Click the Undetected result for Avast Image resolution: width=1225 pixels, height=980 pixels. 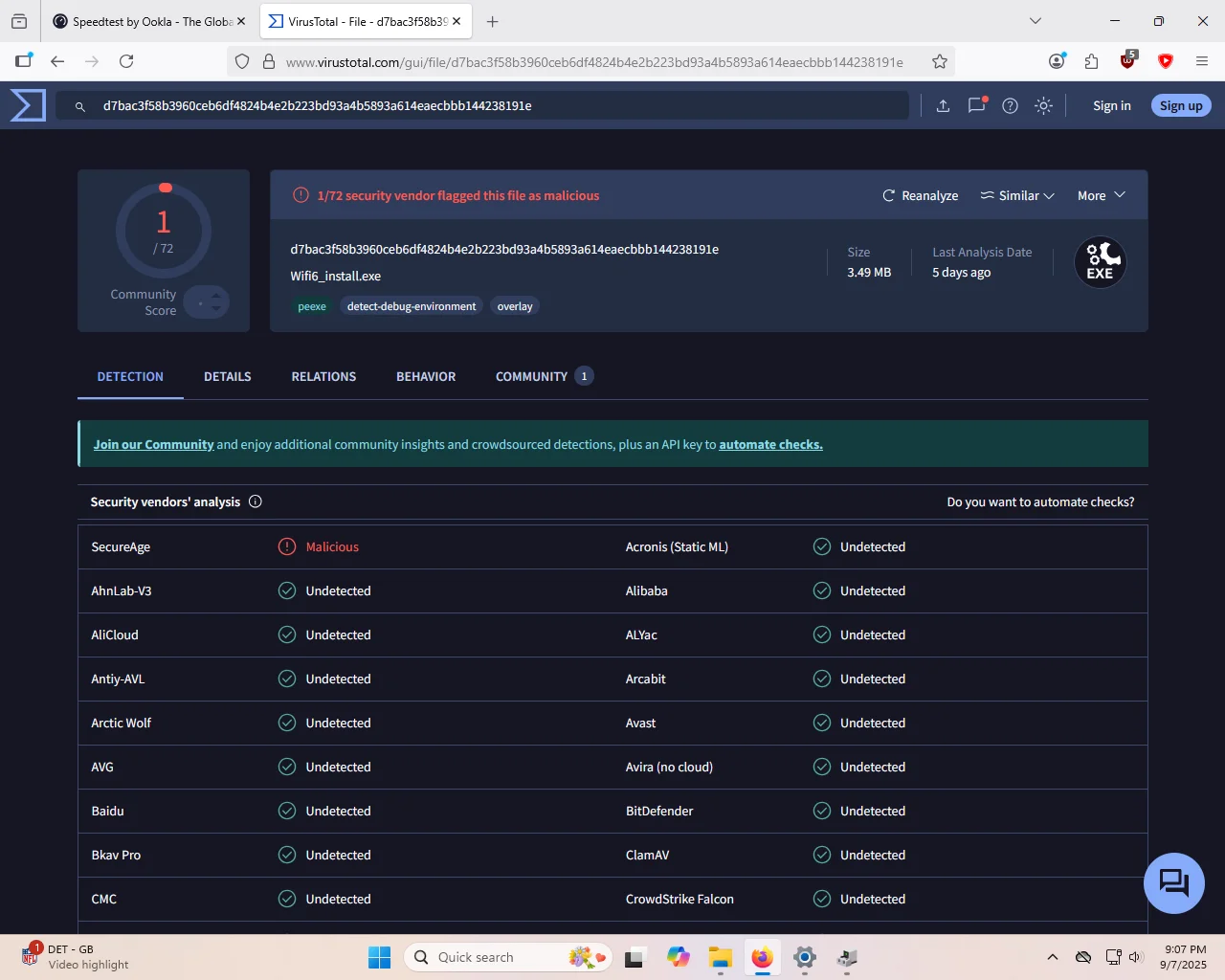(x=873, y=724)
